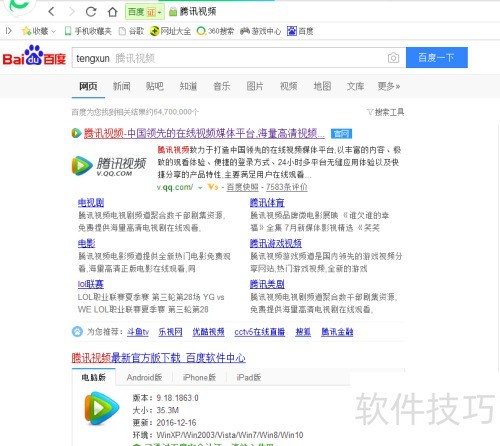500x446 pixels.
Task: Open the dropdown arrow beside v.qq.com
Action: (x=200, y=188)
